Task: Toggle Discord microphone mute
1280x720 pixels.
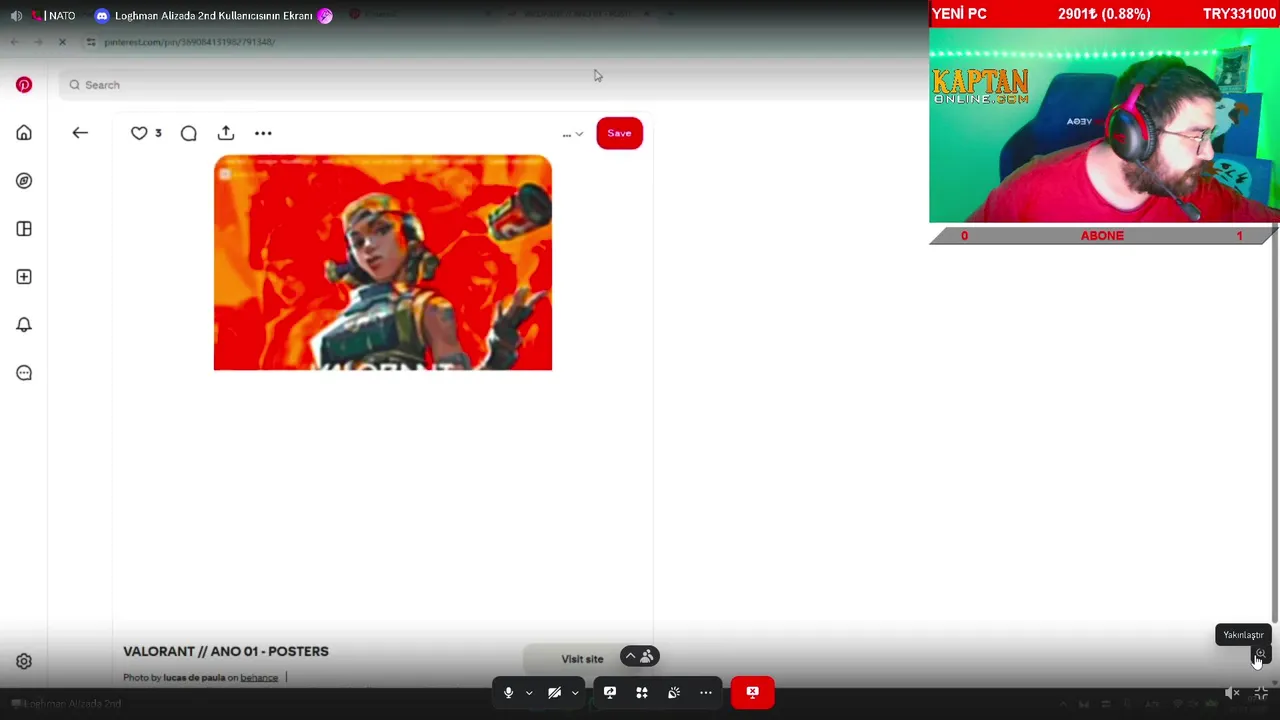Action: pyautogui.click(x=508, y=692)
